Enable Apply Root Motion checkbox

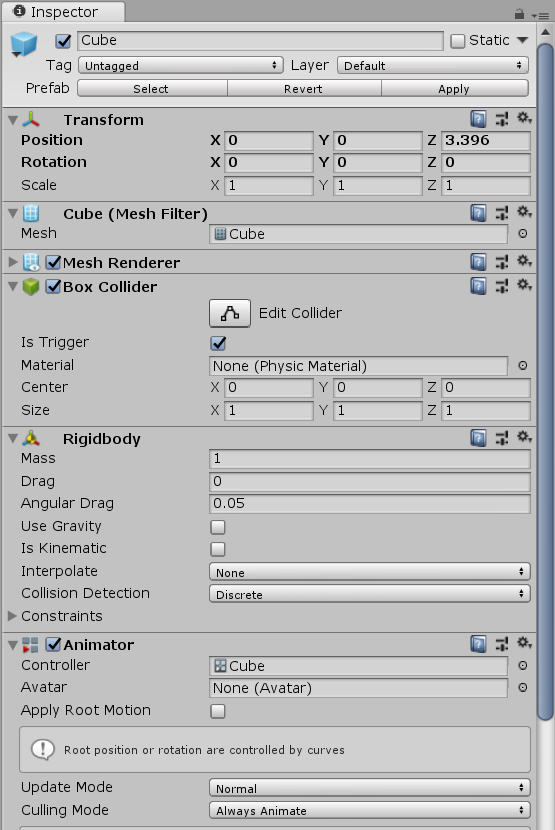point(218,711)
